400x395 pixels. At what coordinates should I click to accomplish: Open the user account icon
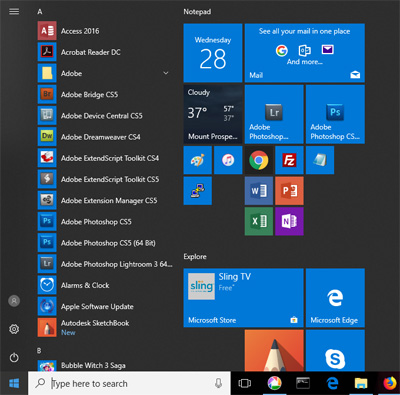click(x=14, y=301)
